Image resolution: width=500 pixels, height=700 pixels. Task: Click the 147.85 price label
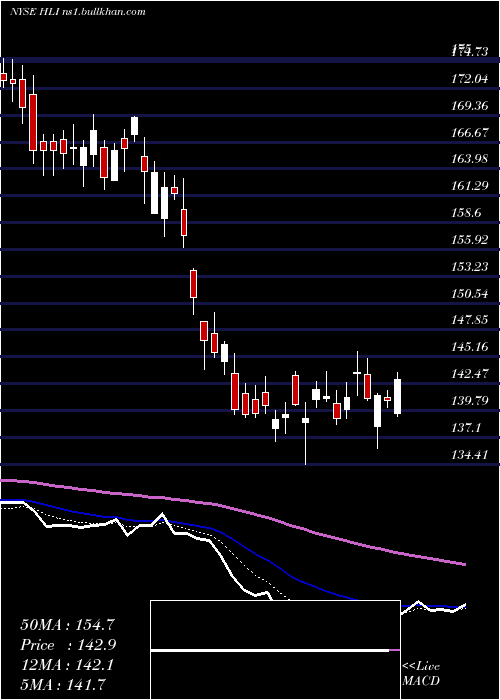[469, 320]
